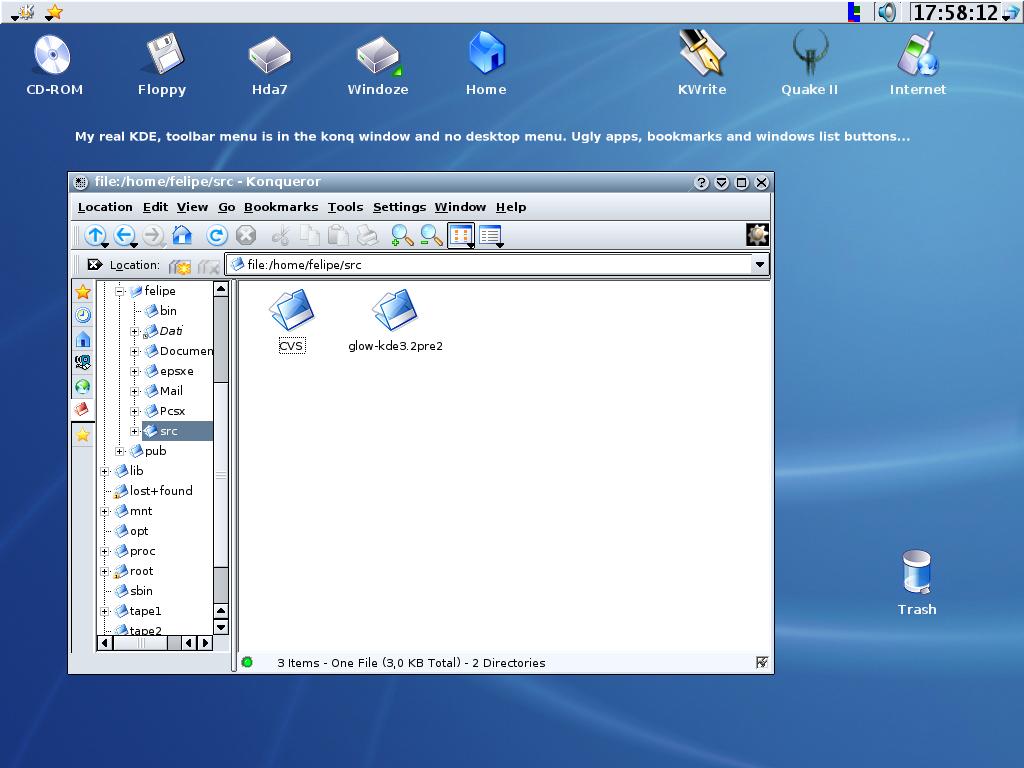Collapse the felipe tree node
1024x768 pixels.
(120, 291)
